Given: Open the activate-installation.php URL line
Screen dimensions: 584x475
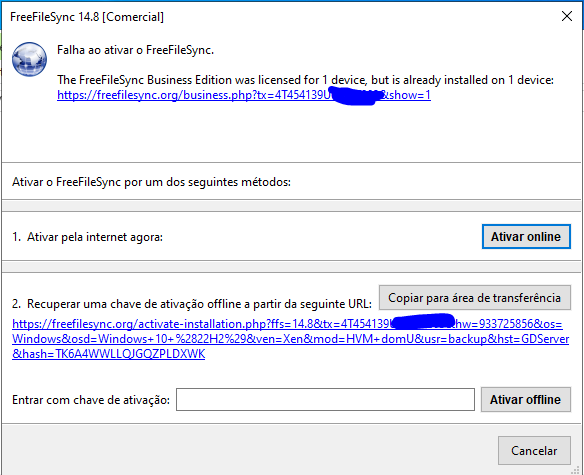Looking at the screenshot, I should 287,324.
